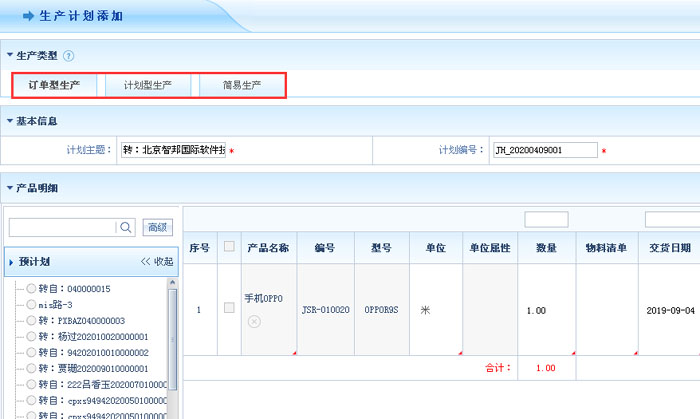This screenshot has height=419, width=700.
Task: Check the row 1 product checkbox
Action: pyautogui.click(x=229, y=309)
